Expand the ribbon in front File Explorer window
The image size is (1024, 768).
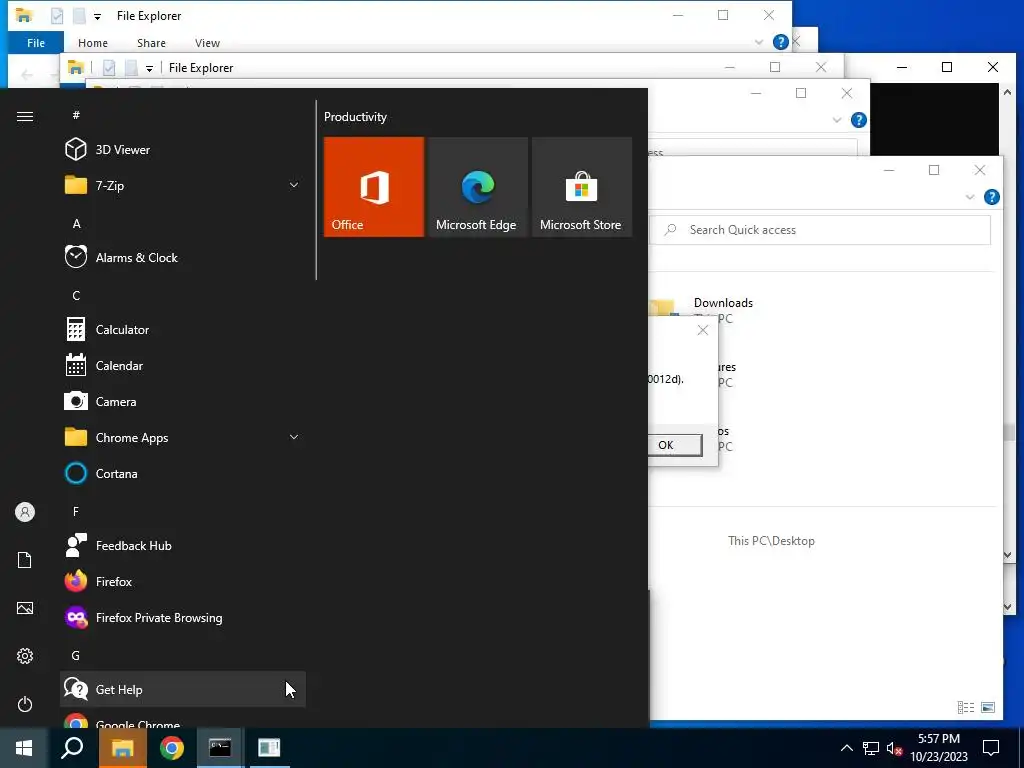click(x=970, y=197)
